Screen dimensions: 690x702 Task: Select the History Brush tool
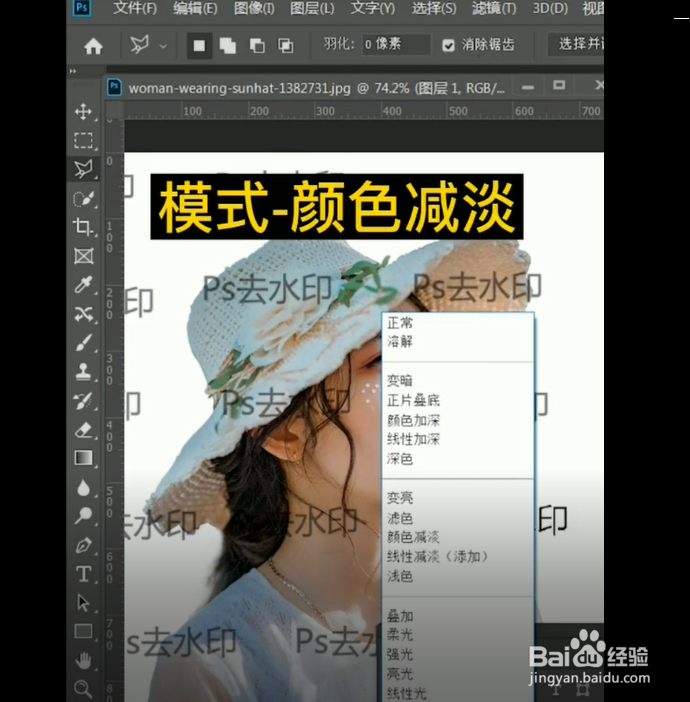coord(83,401)
